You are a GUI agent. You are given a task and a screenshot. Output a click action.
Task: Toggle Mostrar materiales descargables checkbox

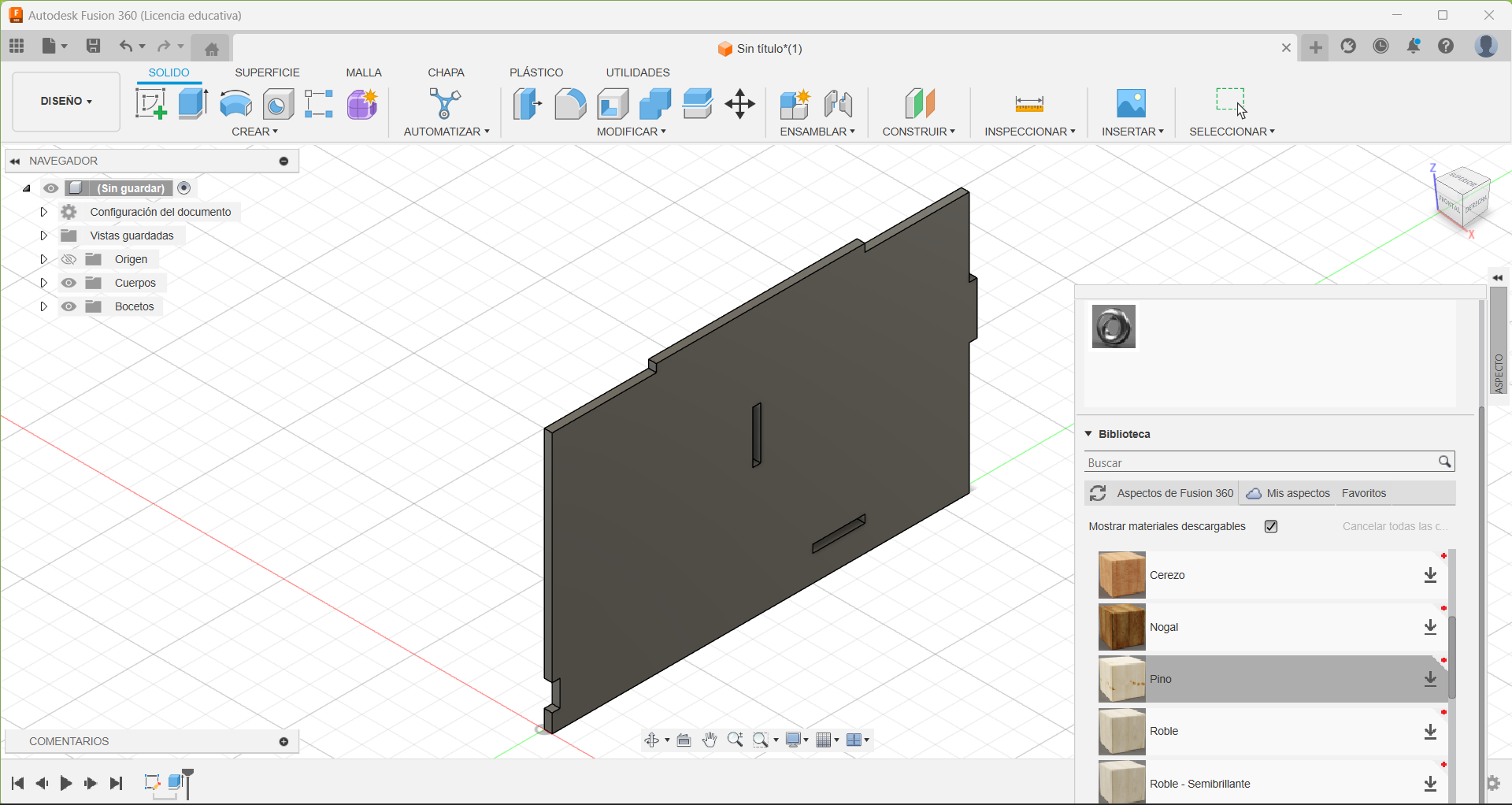pos(1271,526)
